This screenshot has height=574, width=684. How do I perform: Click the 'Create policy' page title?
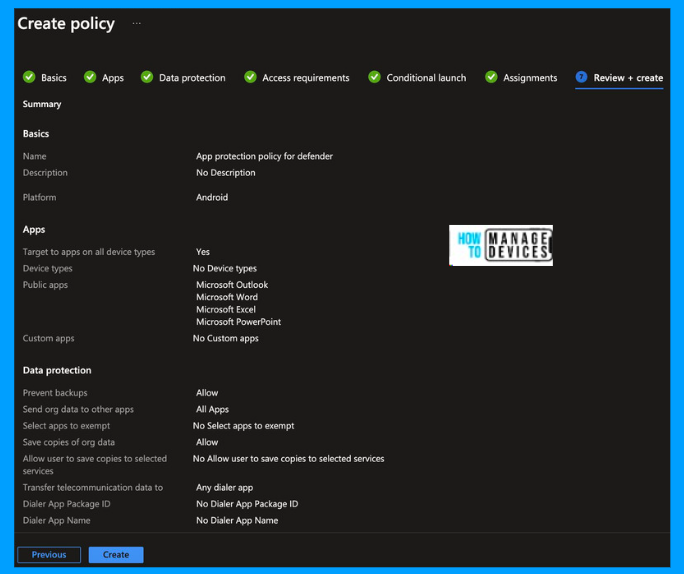[x=66, y=24]
